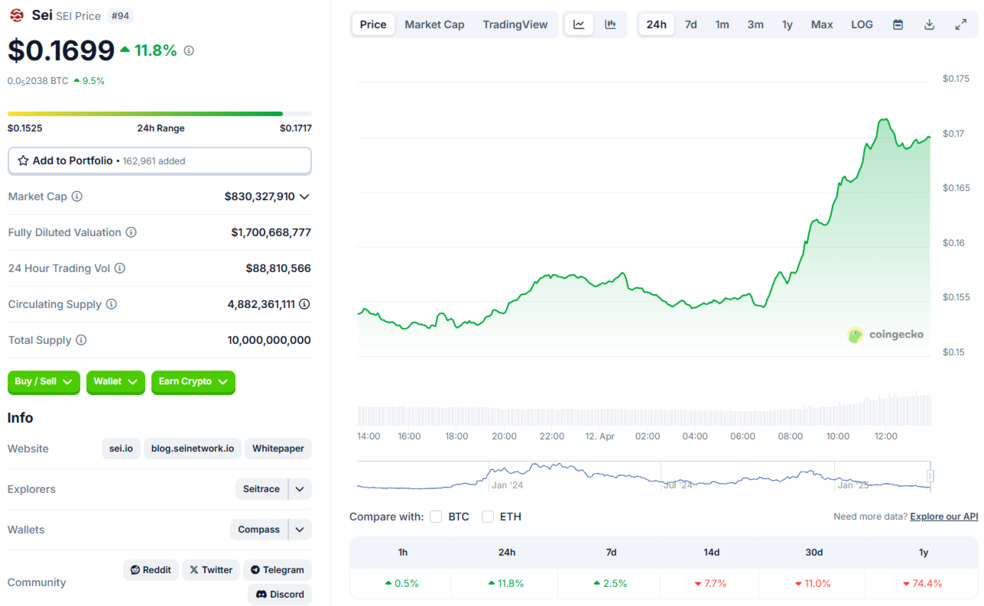The height and width of the screenshot is (606, 984).
Task: Enable ETH comparison checkbox
Action: tap(488, 516)
